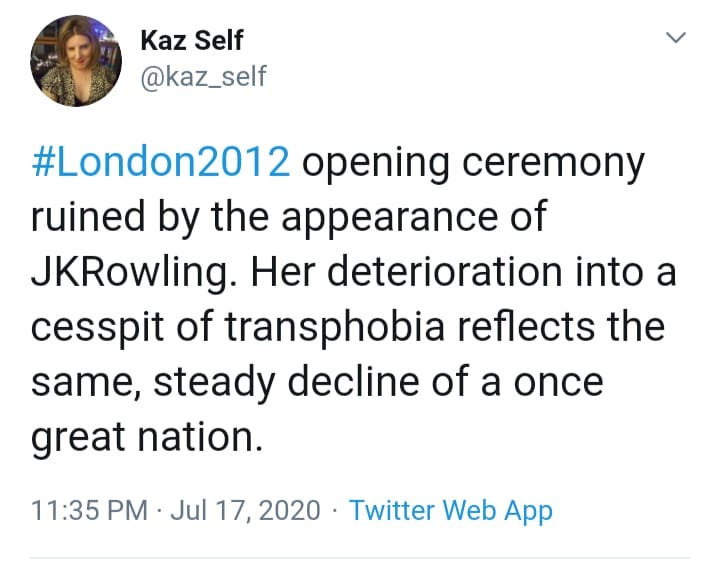This screenshot has width=717, height=577.
Task: Open the Kaz Self display name link
Action: 192,40
